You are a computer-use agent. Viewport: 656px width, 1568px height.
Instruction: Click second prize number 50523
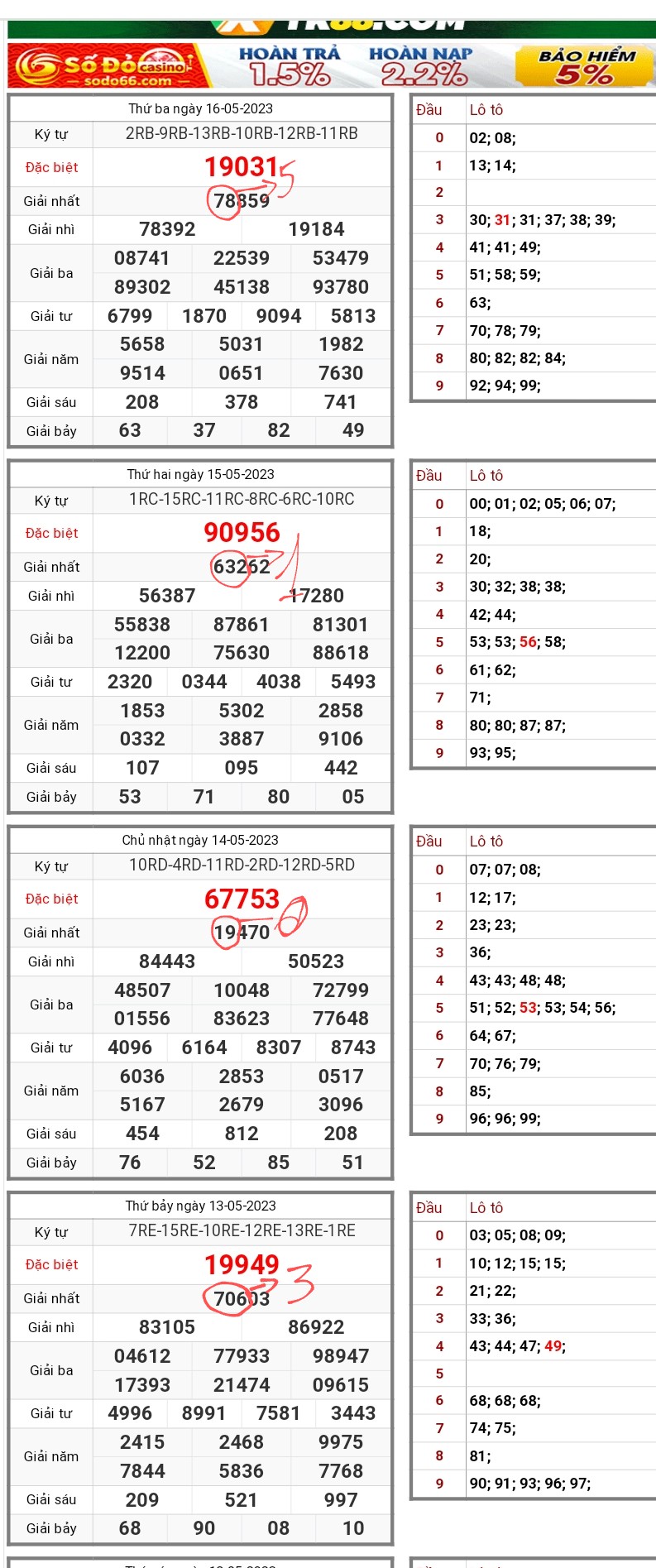(316, 961)
